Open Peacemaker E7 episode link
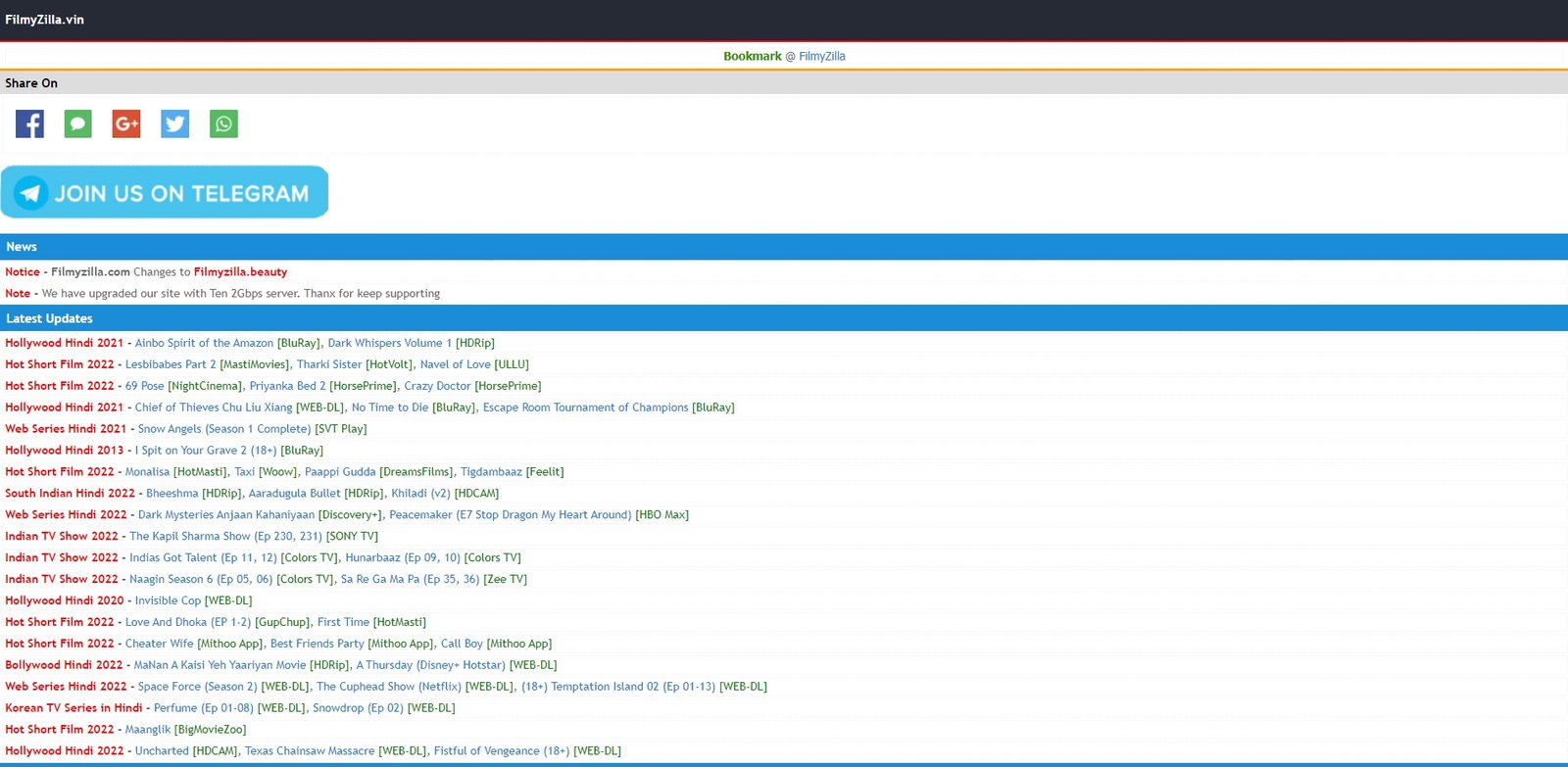Viewport: 1568px width, 767px height. coord(510,515)
